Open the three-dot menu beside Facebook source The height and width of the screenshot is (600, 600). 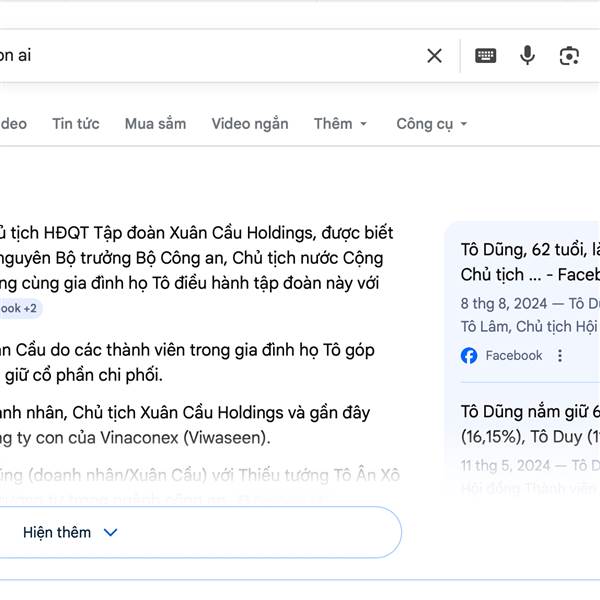tap(560, 356)
